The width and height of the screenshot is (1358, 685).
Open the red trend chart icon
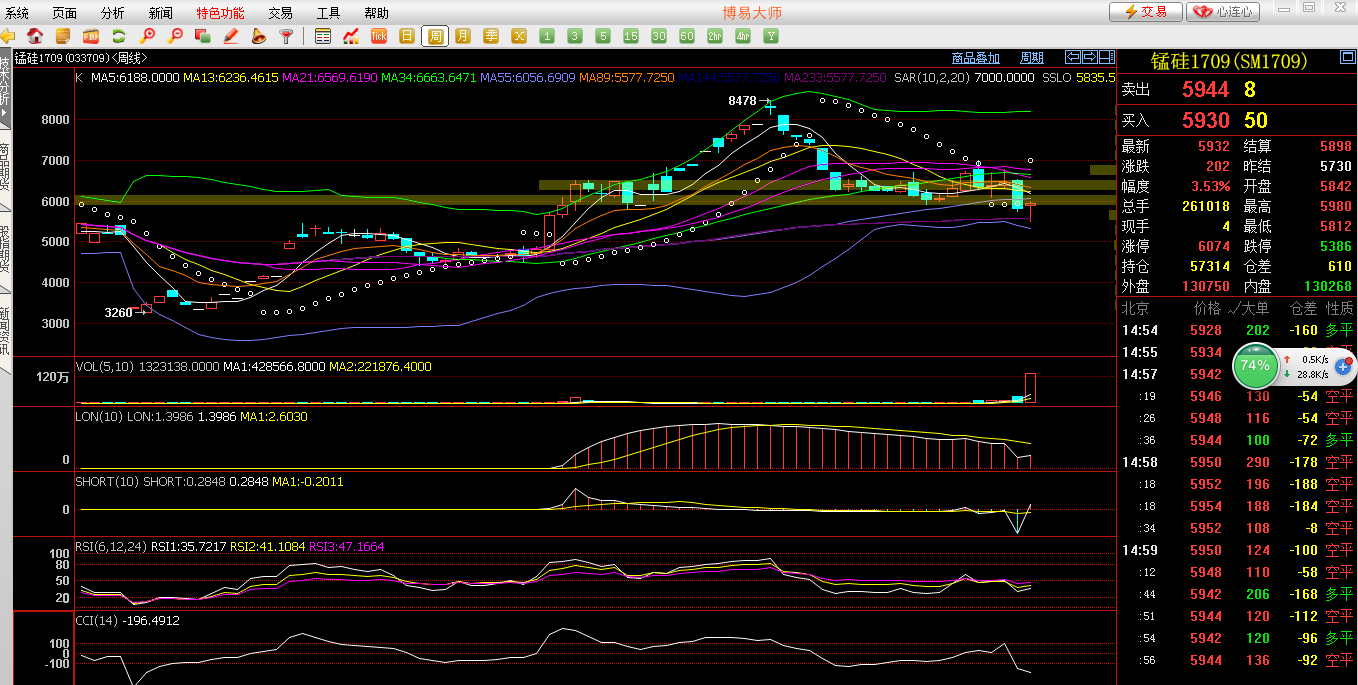click(x=351, y=36)
